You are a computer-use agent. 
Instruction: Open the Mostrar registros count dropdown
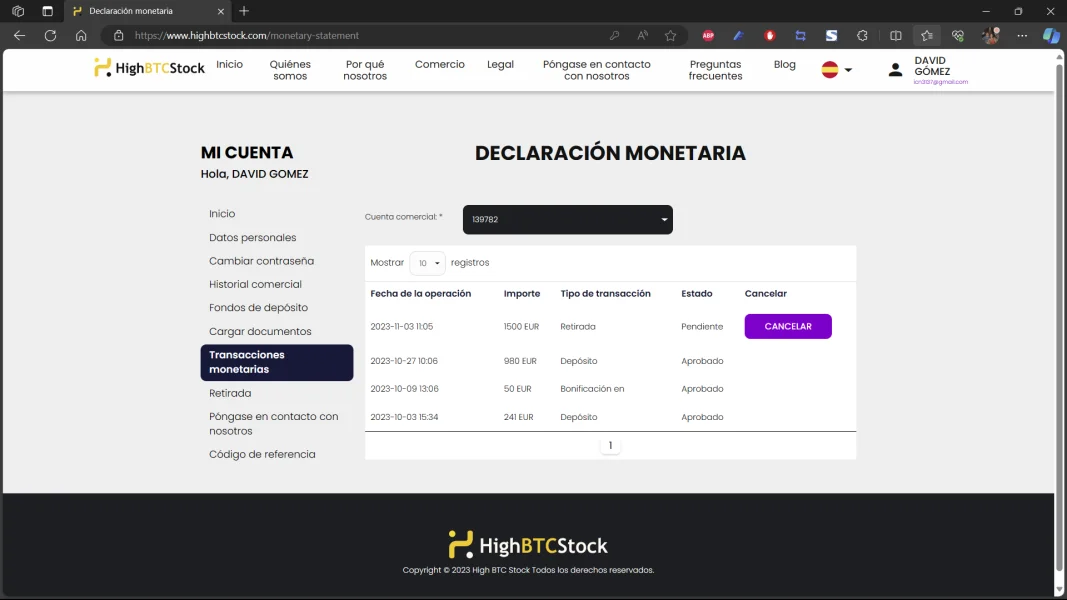pyautogui.click(x=427, y=263)
